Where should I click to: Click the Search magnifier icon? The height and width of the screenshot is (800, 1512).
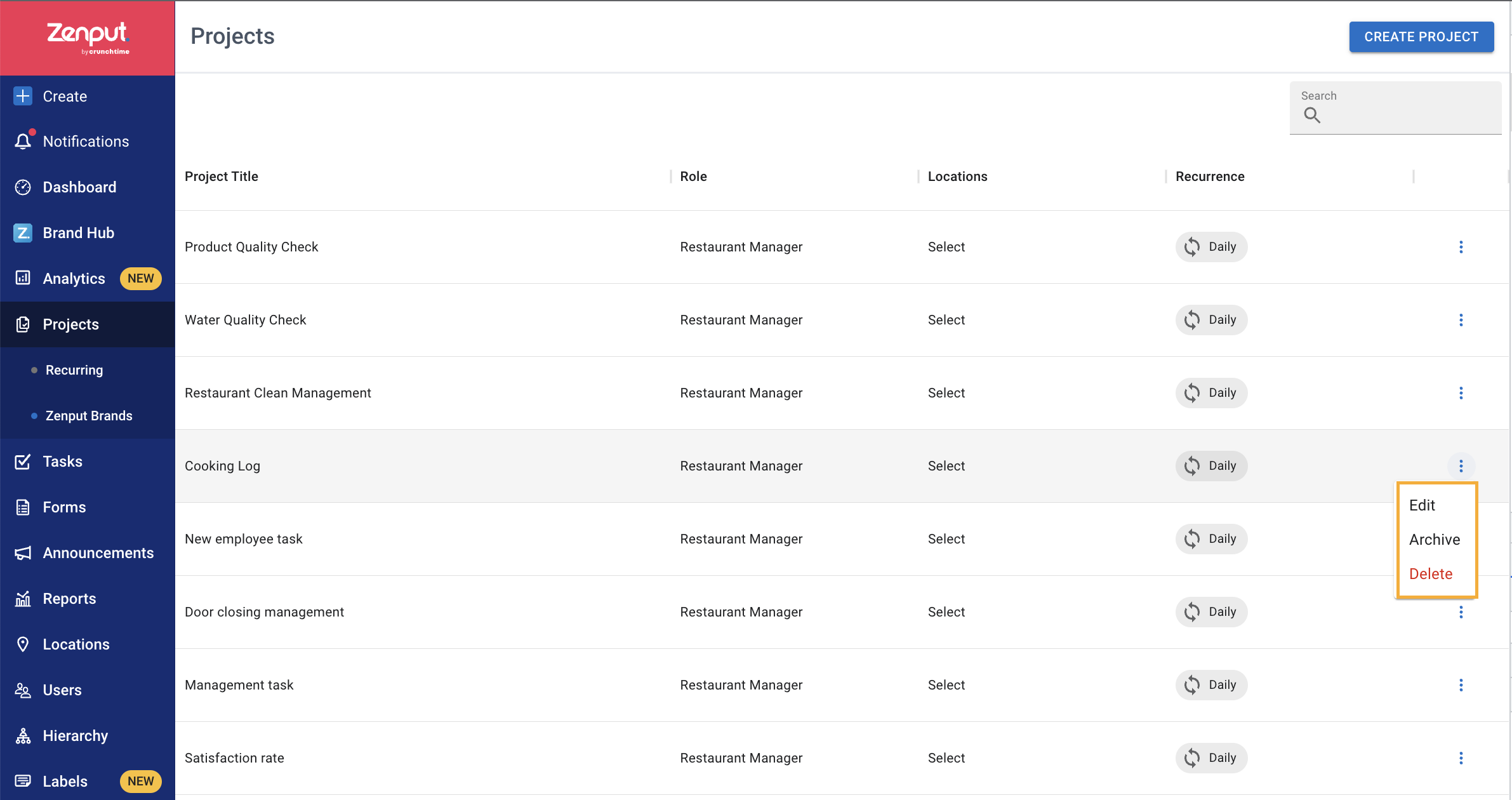tap(1312, 115)
